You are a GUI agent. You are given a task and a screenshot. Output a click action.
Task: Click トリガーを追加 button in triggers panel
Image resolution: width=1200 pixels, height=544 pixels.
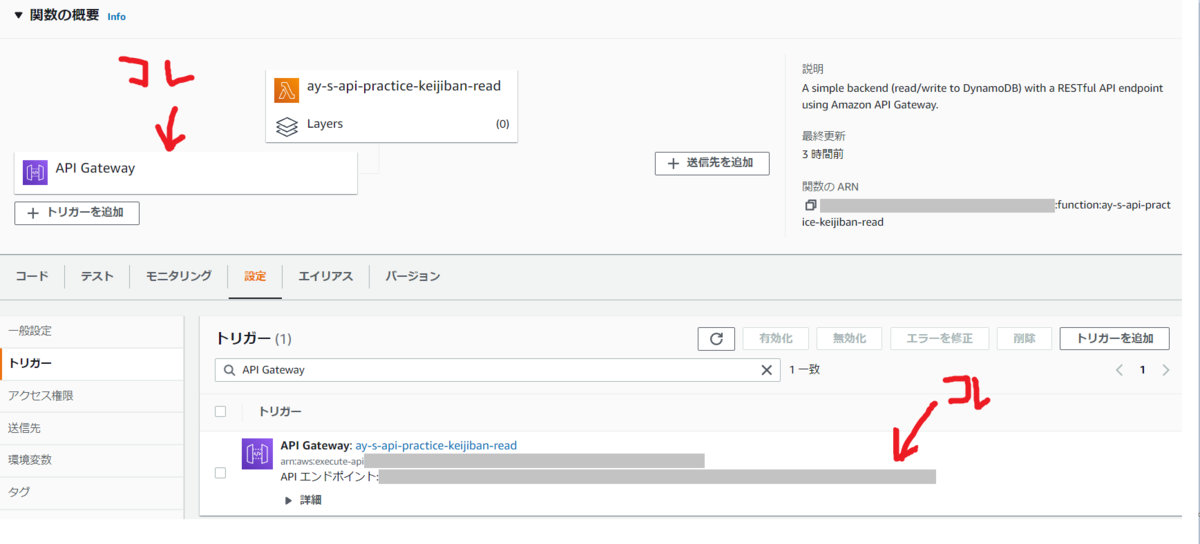click(x=1115, y=339)
